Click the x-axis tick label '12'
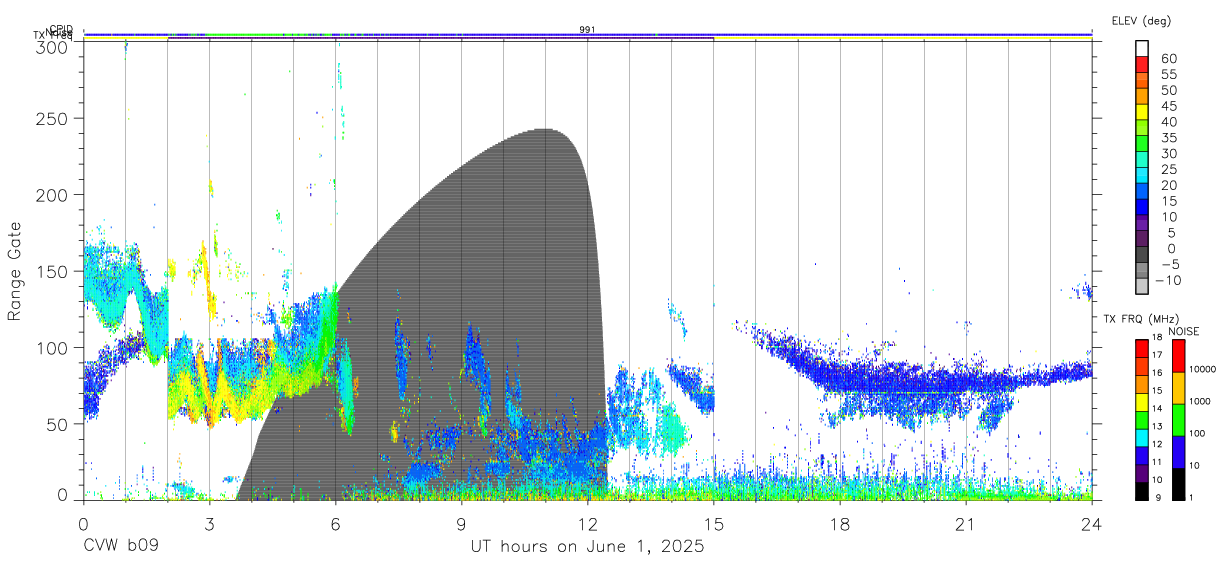The image size is (1228, 567). (x=588, y=524)
